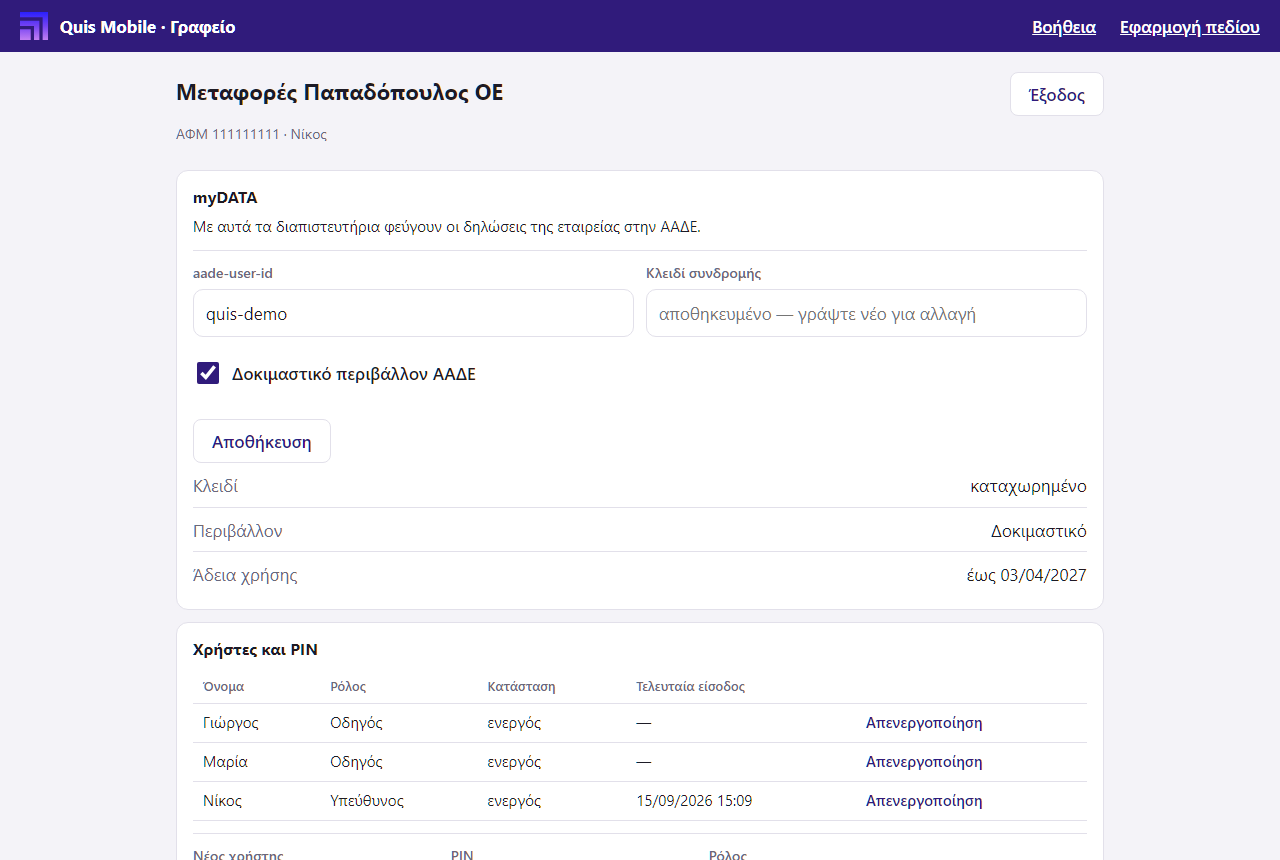Click the Quis Mobile · Γραφείο title
The width and height of the screenshot is (1280, 860).
148,27
